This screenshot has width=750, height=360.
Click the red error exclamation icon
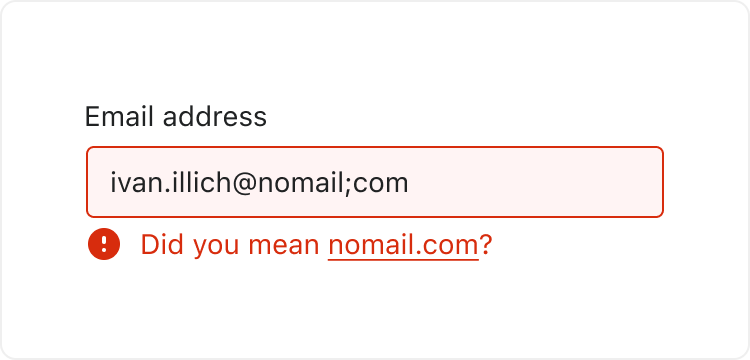(x=104, y=244)
